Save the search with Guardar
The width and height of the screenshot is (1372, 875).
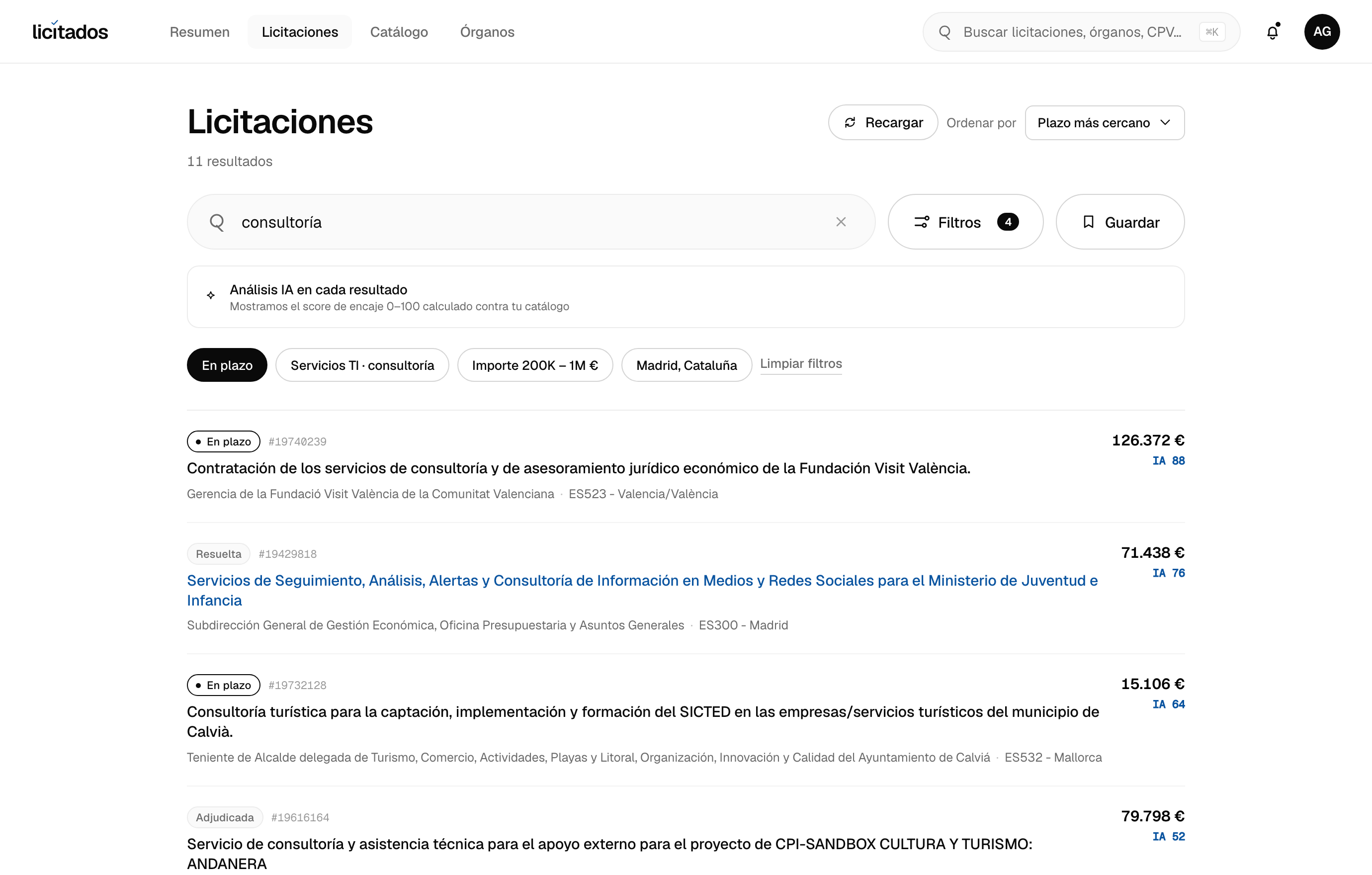pyautogui.click(x=1120, y=222)
